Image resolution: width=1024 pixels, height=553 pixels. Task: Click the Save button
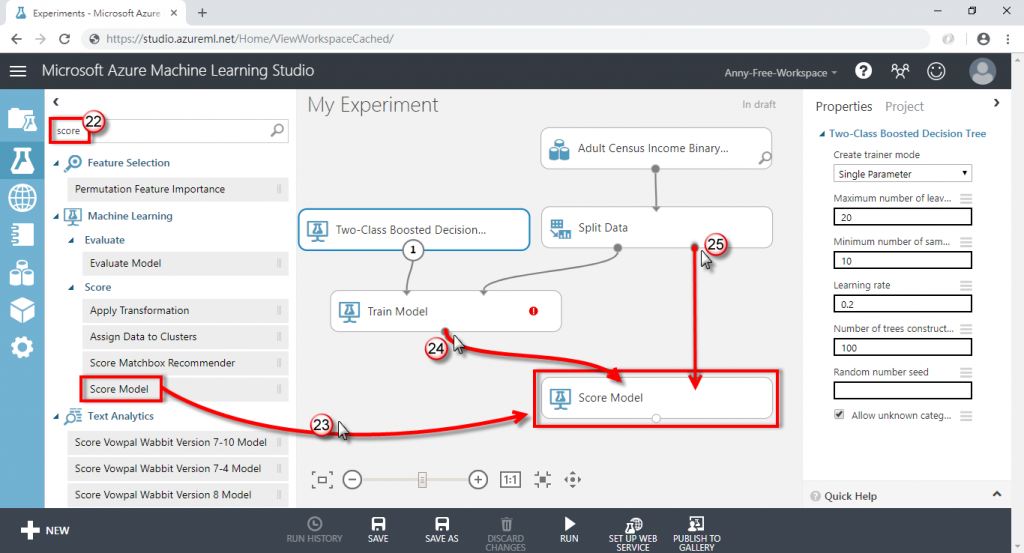[378, 530]
